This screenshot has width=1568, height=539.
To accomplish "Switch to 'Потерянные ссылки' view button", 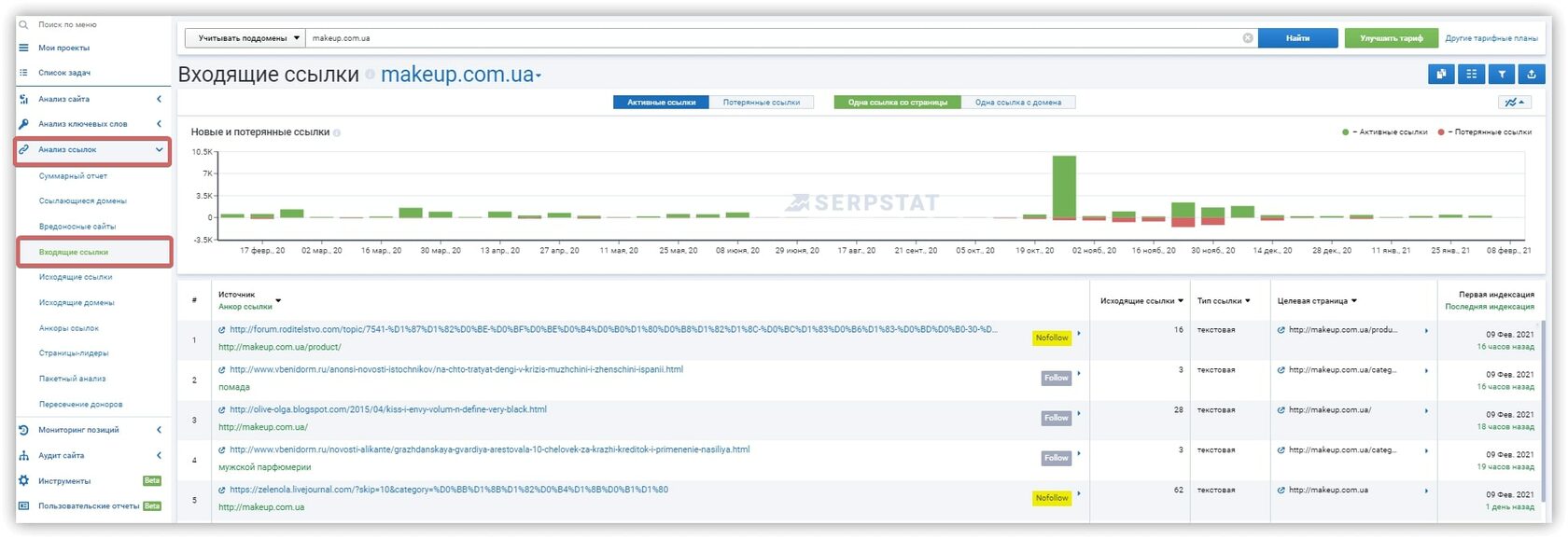I will pos(761,103).
